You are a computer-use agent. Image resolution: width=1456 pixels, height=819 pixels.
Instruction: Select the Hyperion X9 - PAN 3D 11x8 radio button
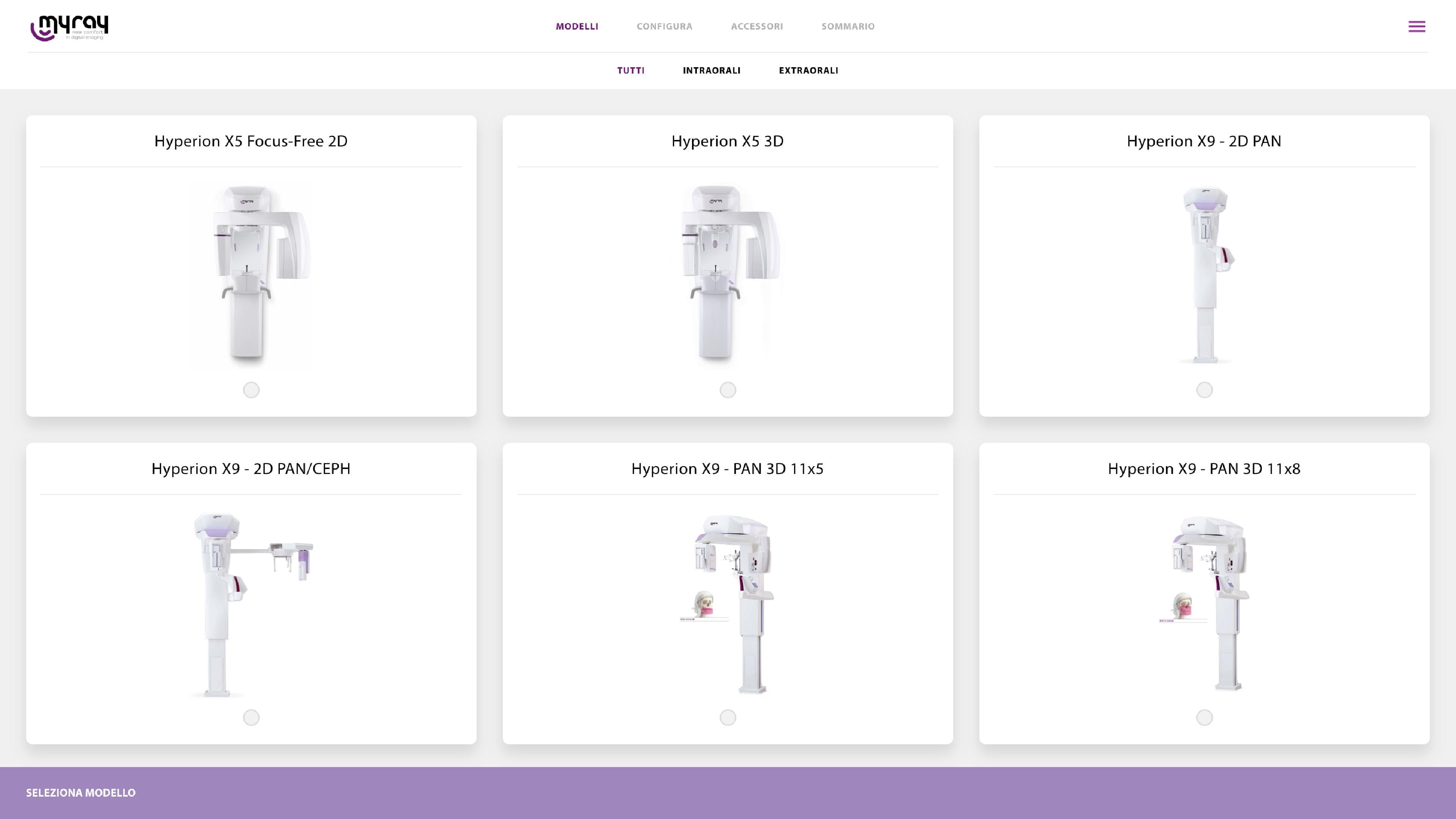coord(1205,718)
